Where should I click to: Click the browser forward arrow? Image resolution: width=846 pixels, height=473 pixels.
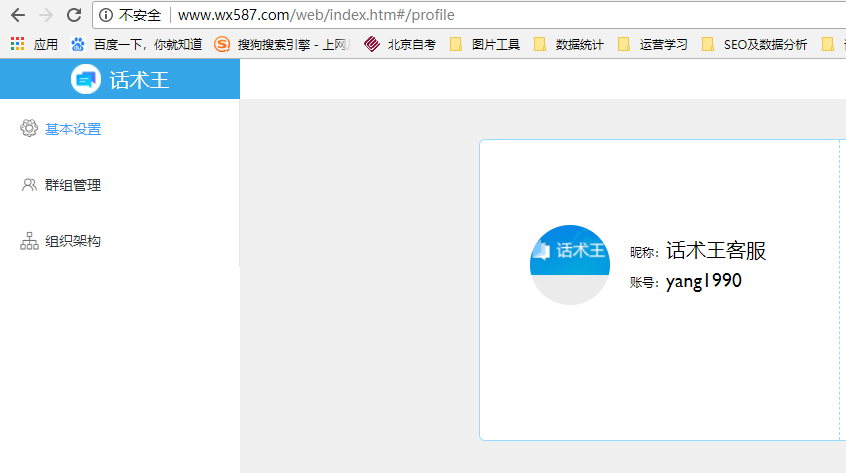point(45,15)
